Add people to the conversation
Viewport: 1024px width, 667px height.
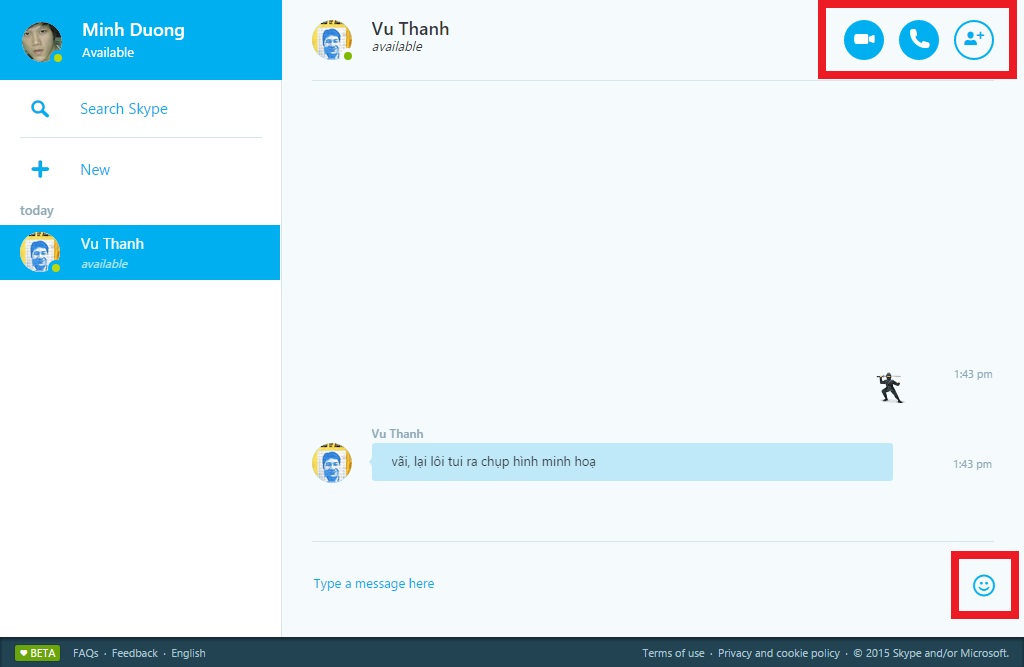point(974,40)
